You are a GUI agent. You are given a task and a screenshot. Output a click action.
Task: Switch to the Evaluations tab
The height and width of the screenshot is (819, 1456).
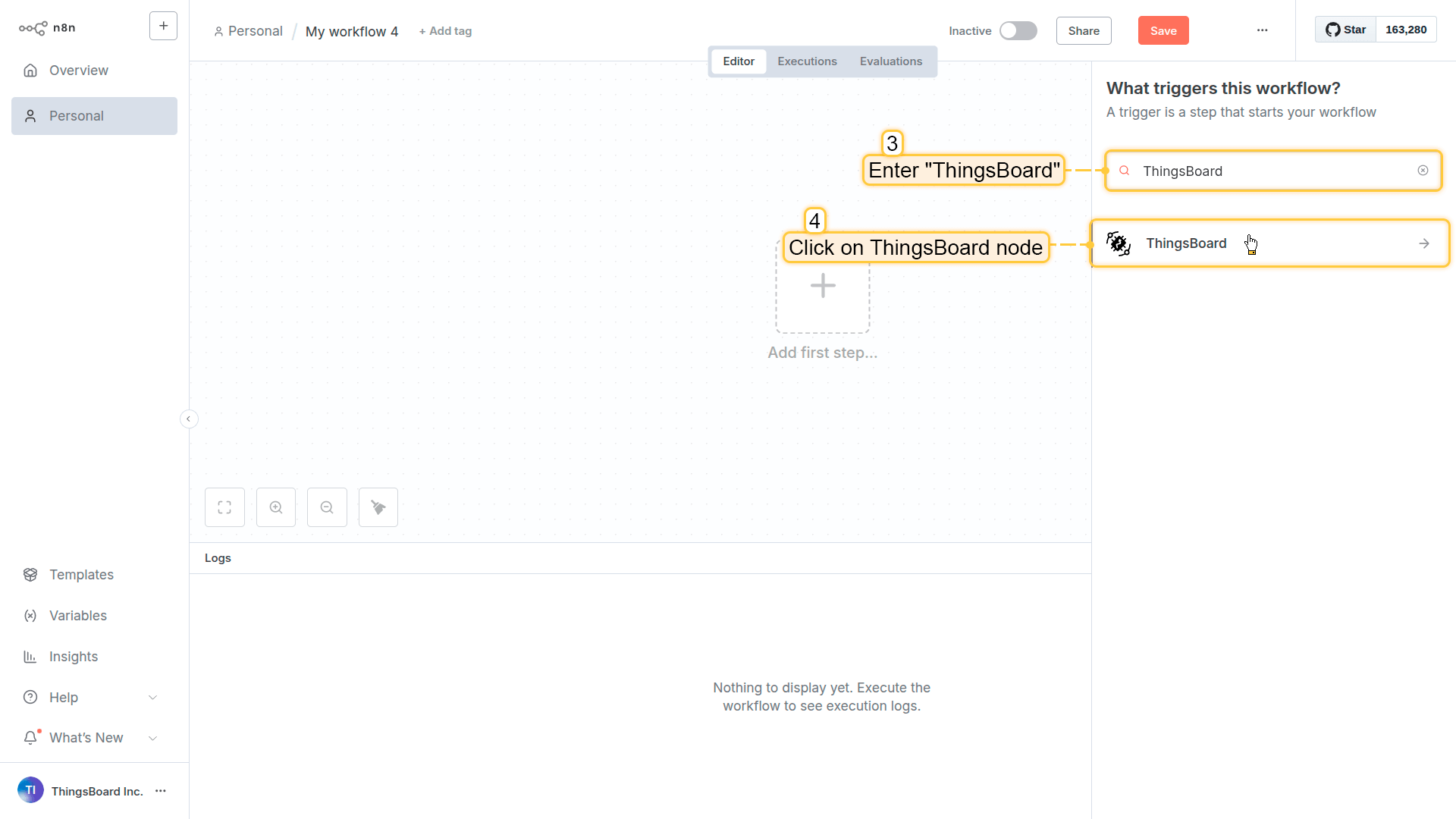coord(890,61)
